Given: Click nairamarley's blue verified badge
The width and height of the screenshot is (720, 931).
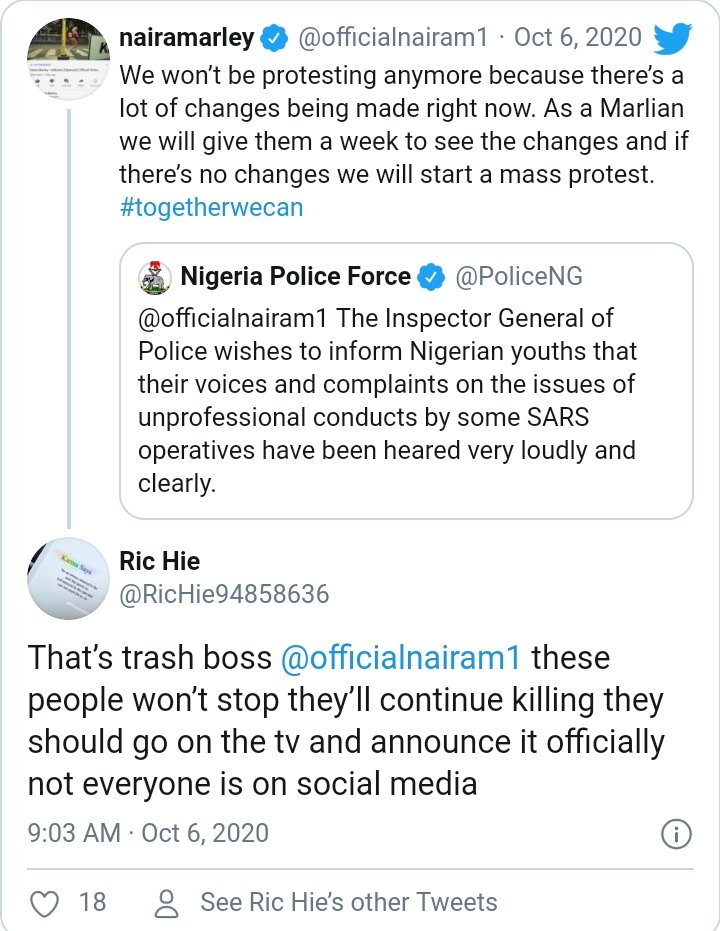Looking at the screenshot, I should click(x=273, y=39).
